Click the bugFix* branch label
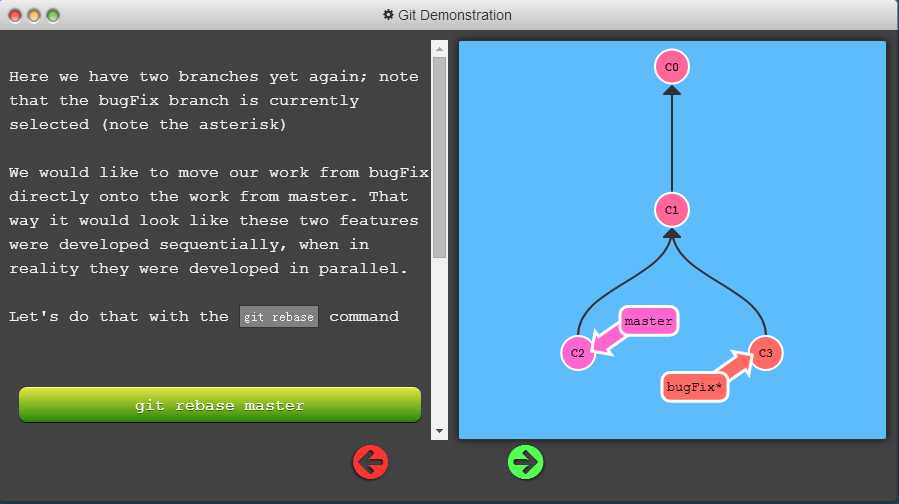The height and width of the screenshot is (504, 899). tap(694, 387)
